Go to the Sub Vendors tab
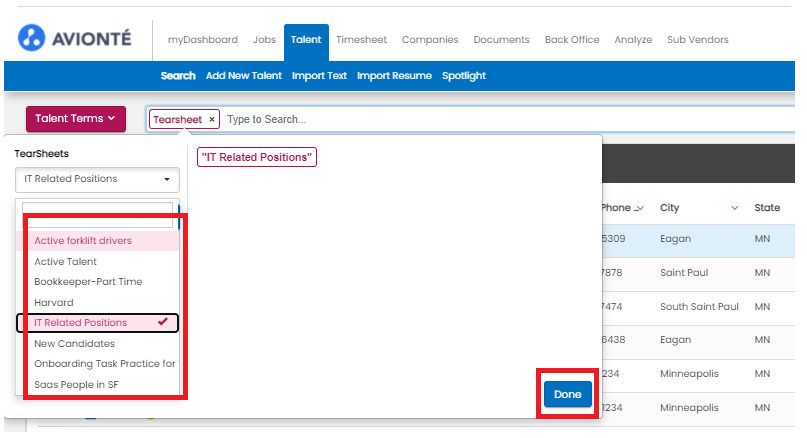Screen dimensions: 807x438 tap(698, 40)
